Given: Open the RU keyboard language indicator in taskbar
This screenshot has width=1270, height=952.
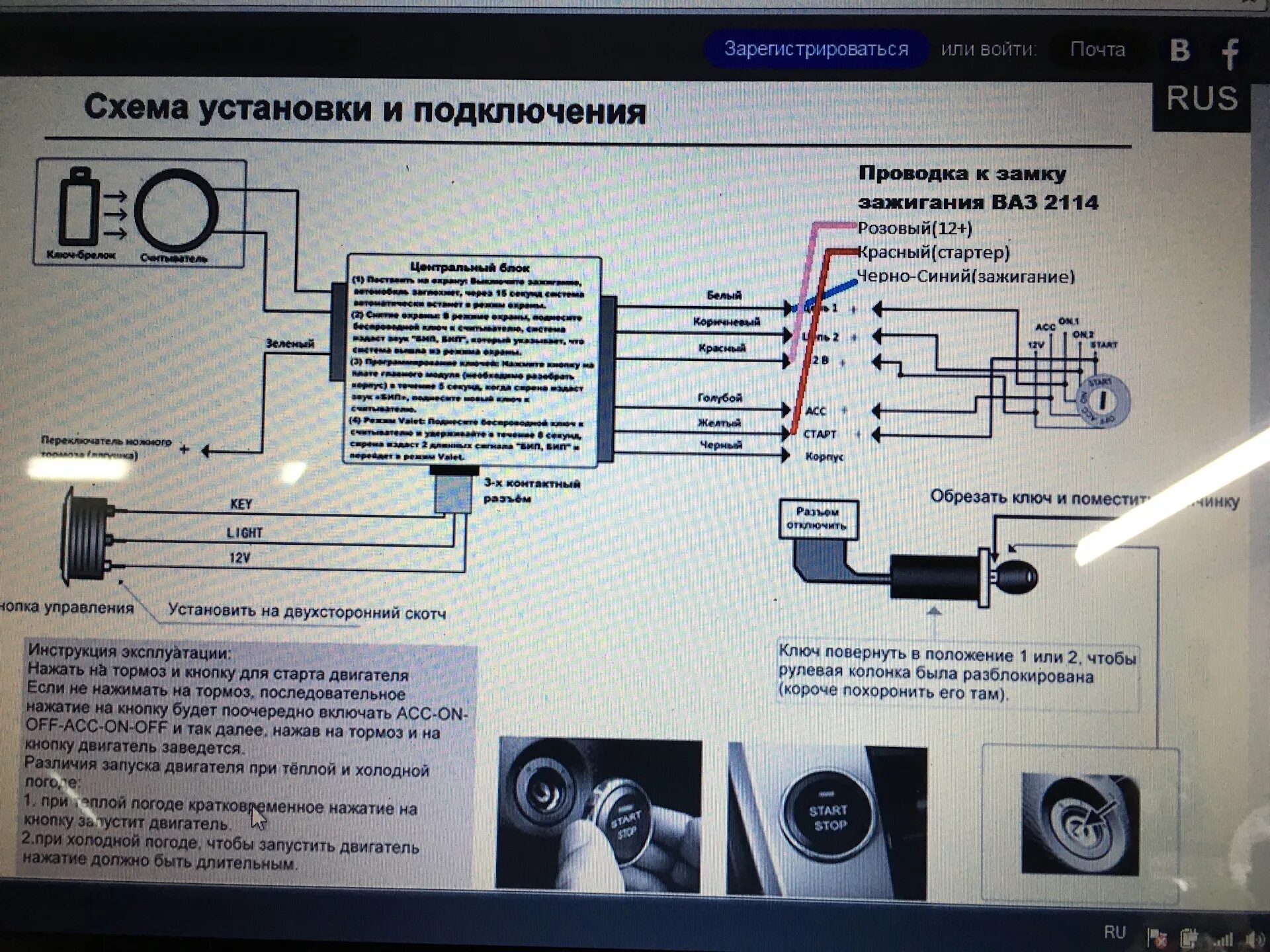Looking at the screenshot, I should 1115,932.
